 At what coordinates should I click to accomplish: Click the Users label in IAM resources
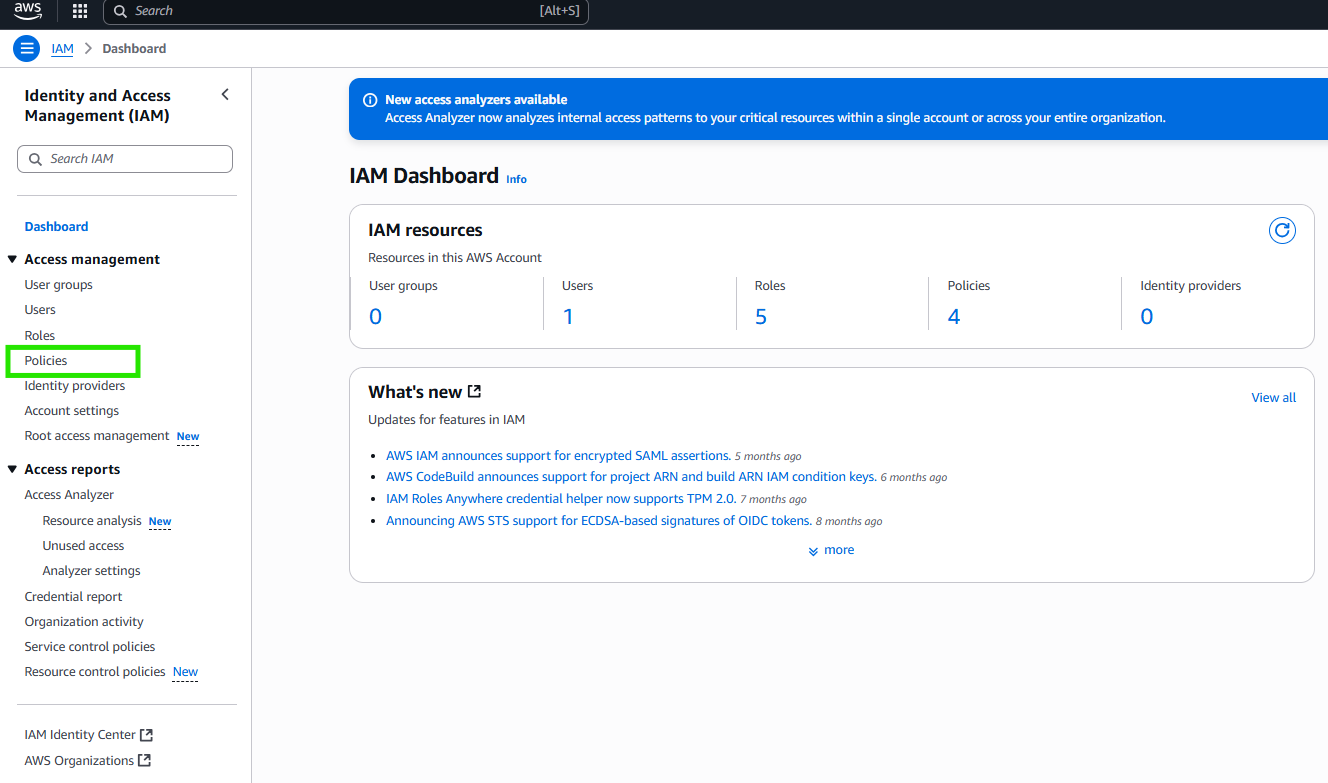coord(577,286)
